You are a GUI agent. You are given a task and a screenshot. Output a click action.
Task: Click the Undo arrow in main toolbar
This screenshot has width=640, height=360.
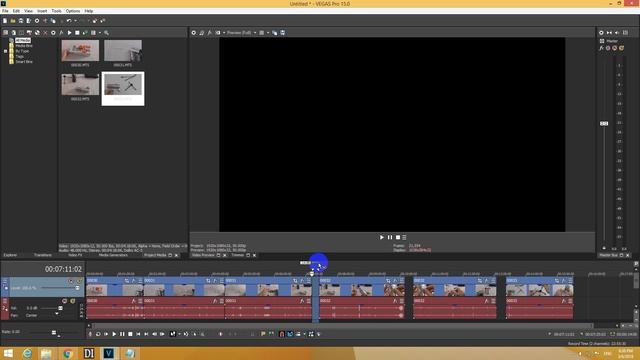[x=69, y=21]
